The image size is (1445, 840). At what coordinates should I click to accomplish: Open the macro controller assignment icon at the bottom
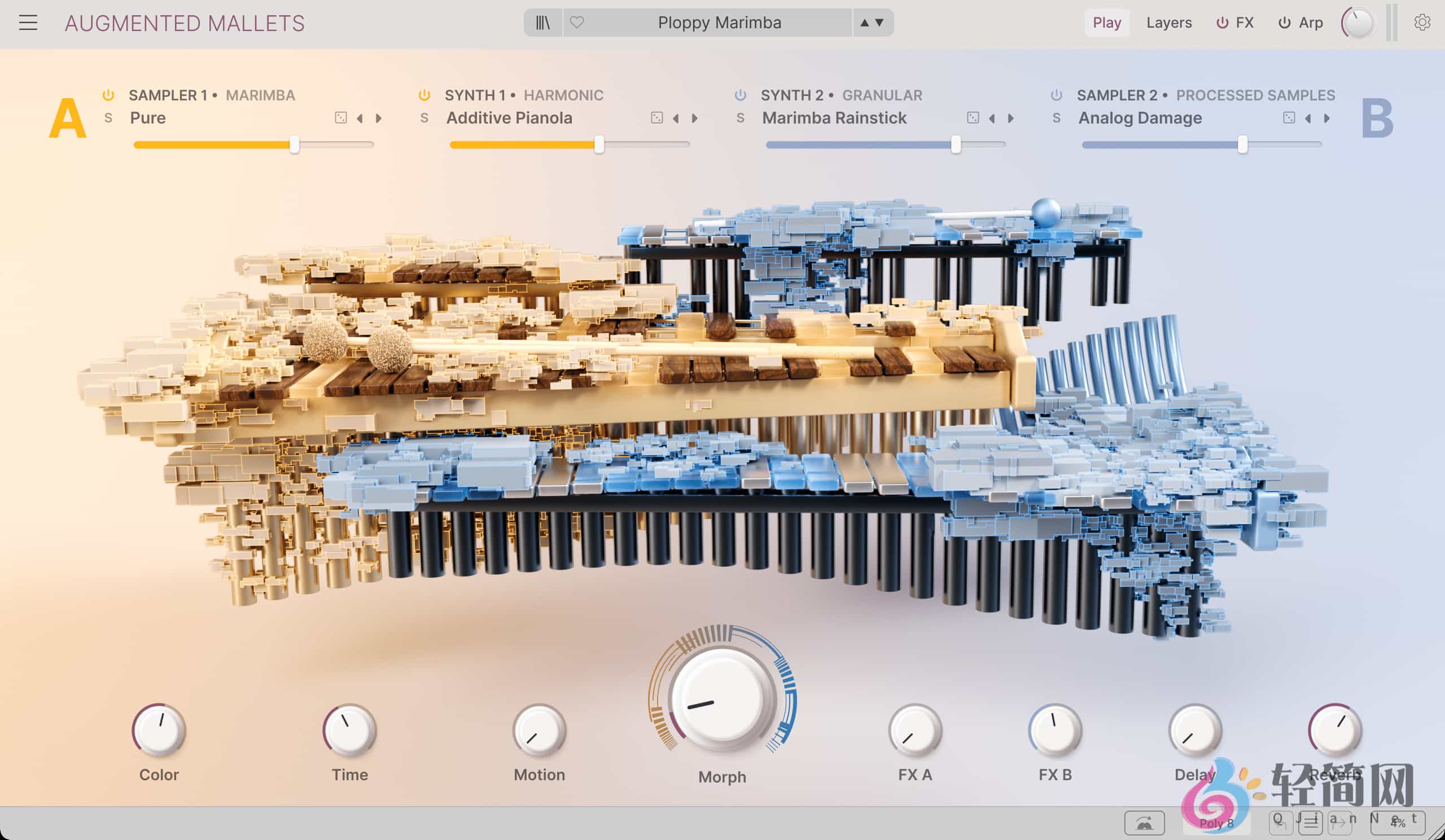tap(1144, 824)
